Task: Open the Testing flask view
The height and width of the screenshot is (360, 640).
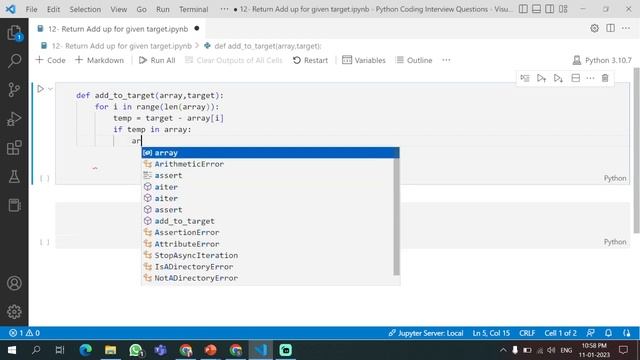Action: click(x=14, y=177)
